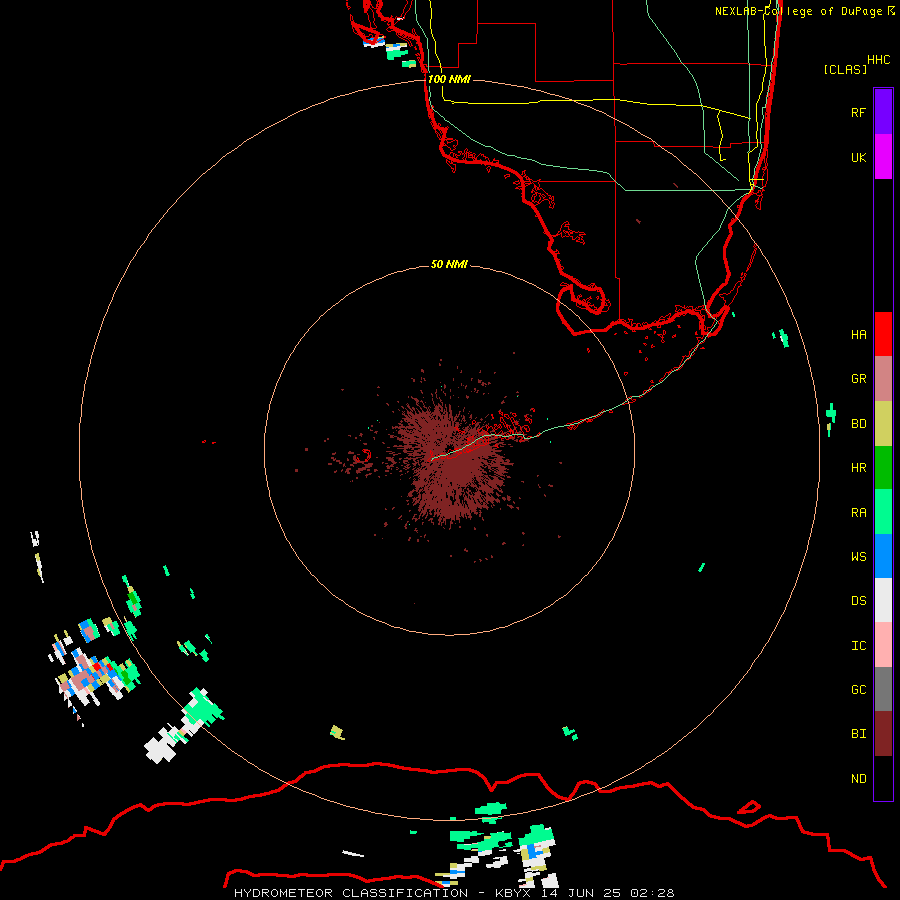This screenshot has height=900, width=900.
Task: Click the [CLAS] legend header
Action: pos(845,69)
